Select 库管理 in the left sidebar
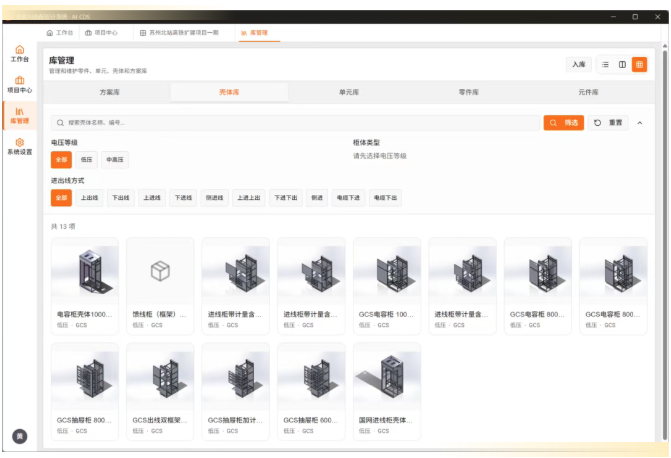Image resolution: width=671 pixels, height=458 pixels. (20, 116)
